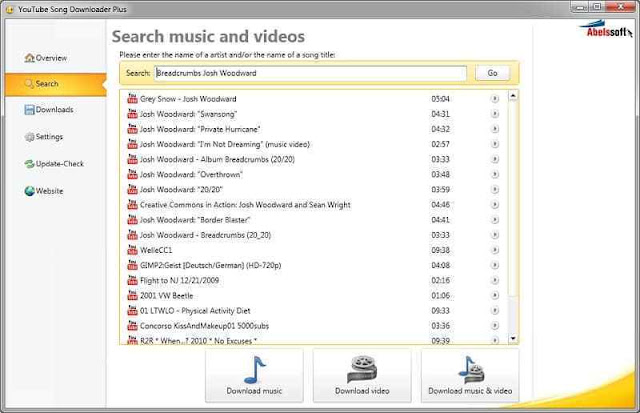Viewport: 640px width, 413px height.
Task: Select "01 LTWLO - Physical Activity Diet" result
Action: pos(195,311)
